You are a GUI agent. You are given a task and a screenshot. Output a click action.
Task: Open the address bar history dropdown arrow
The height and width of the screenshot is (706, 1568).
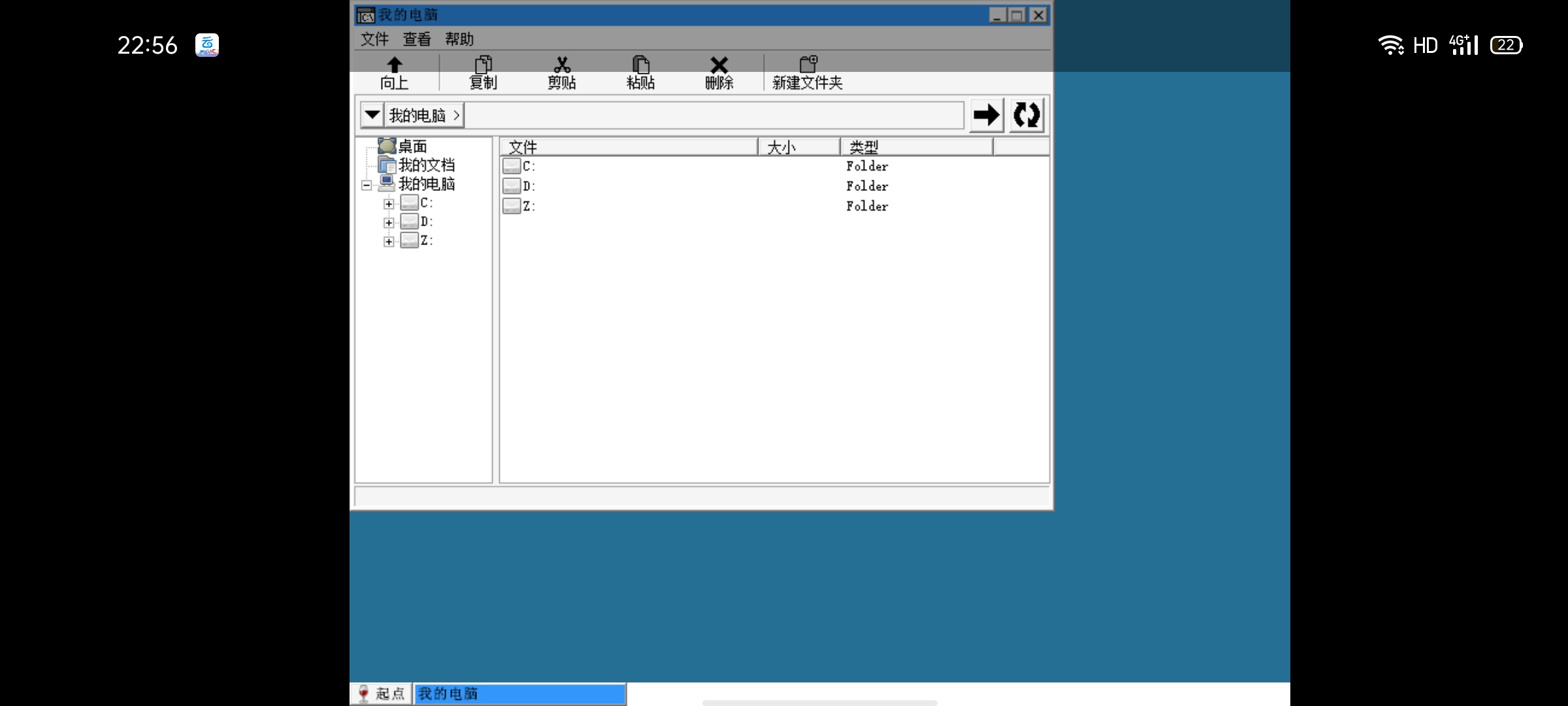[x=372, y=115]
